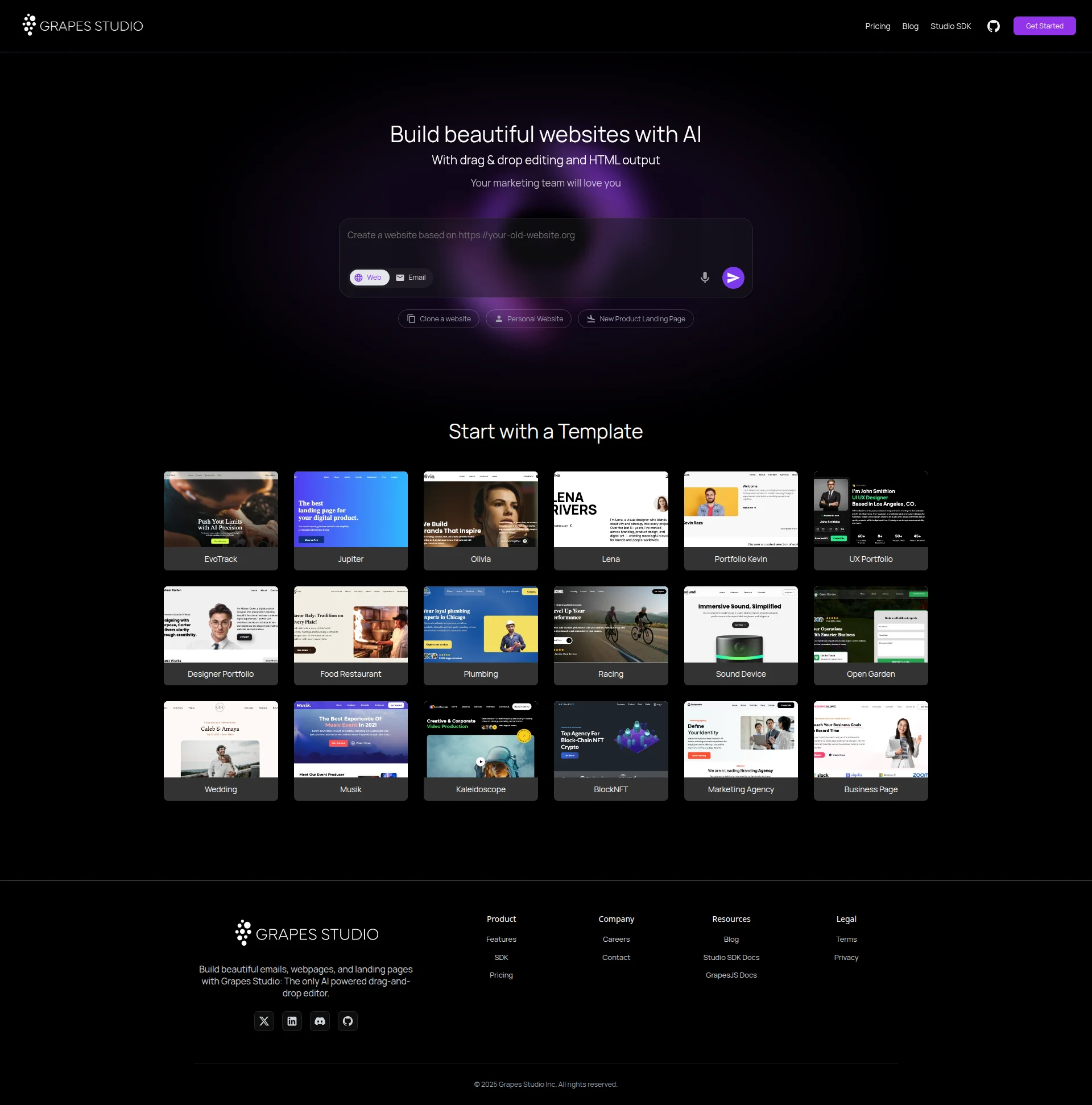This screenshot has height=1105, width=1092.
Task: Click the "Start with a Template" heading
Action: point(545,431)
